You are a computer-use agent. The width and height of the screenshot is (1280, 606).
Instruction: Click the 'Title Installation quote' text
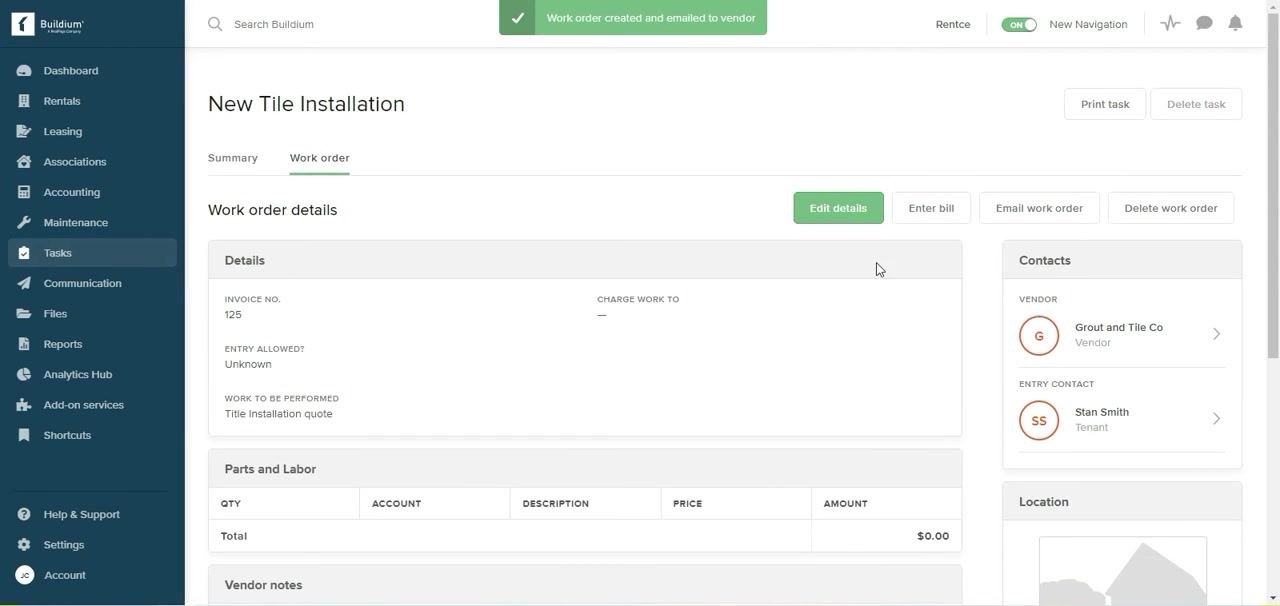(279, 414)
